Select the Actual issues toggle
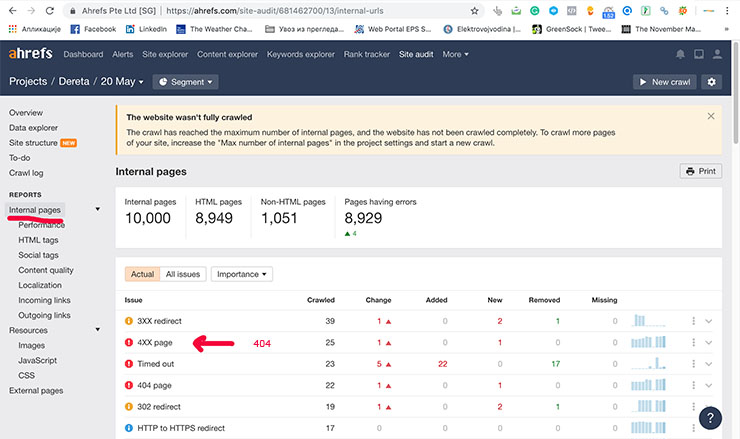Viewport: 740px width, 439px height. coord(143,274)
